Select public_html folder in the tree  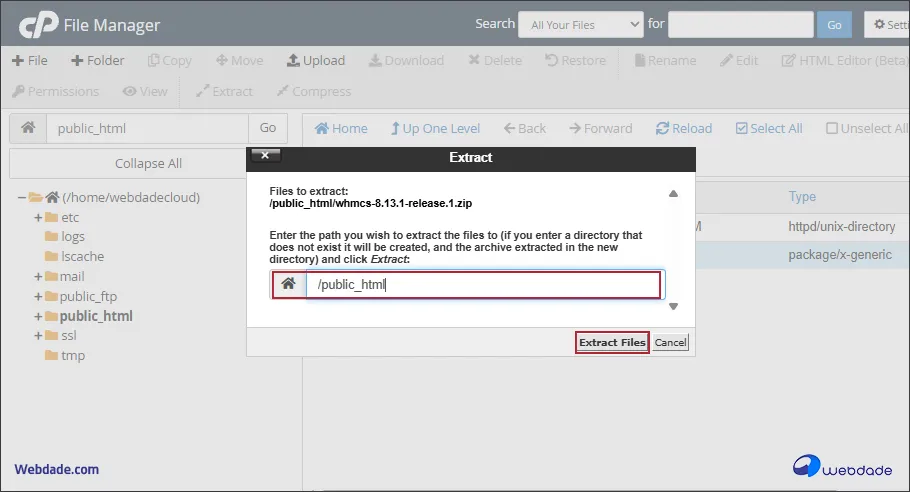pyautogui.click(x=95, y=316)
